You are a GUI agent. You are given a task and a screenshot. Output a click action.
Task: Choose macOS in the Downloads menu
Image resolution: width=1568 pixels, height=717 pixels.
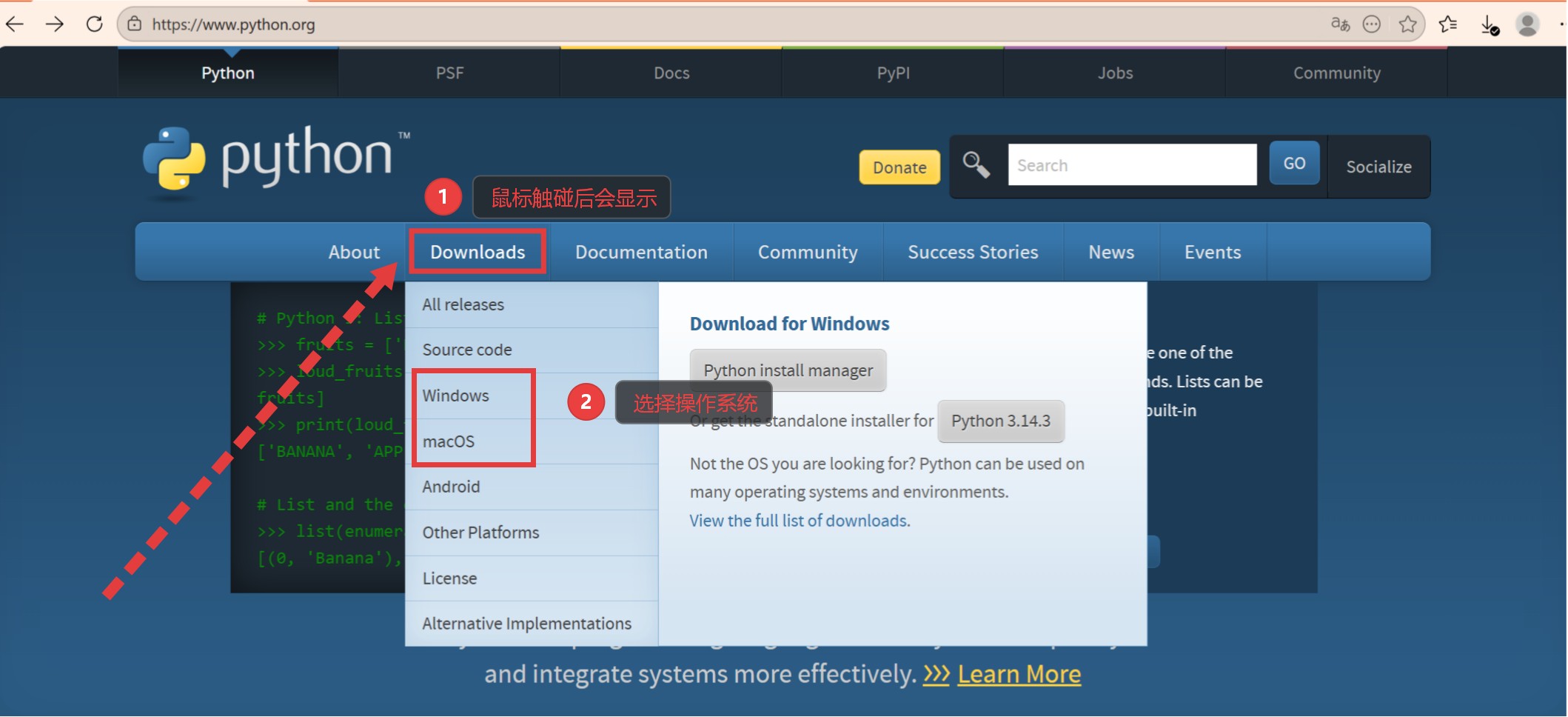(449, 441)
